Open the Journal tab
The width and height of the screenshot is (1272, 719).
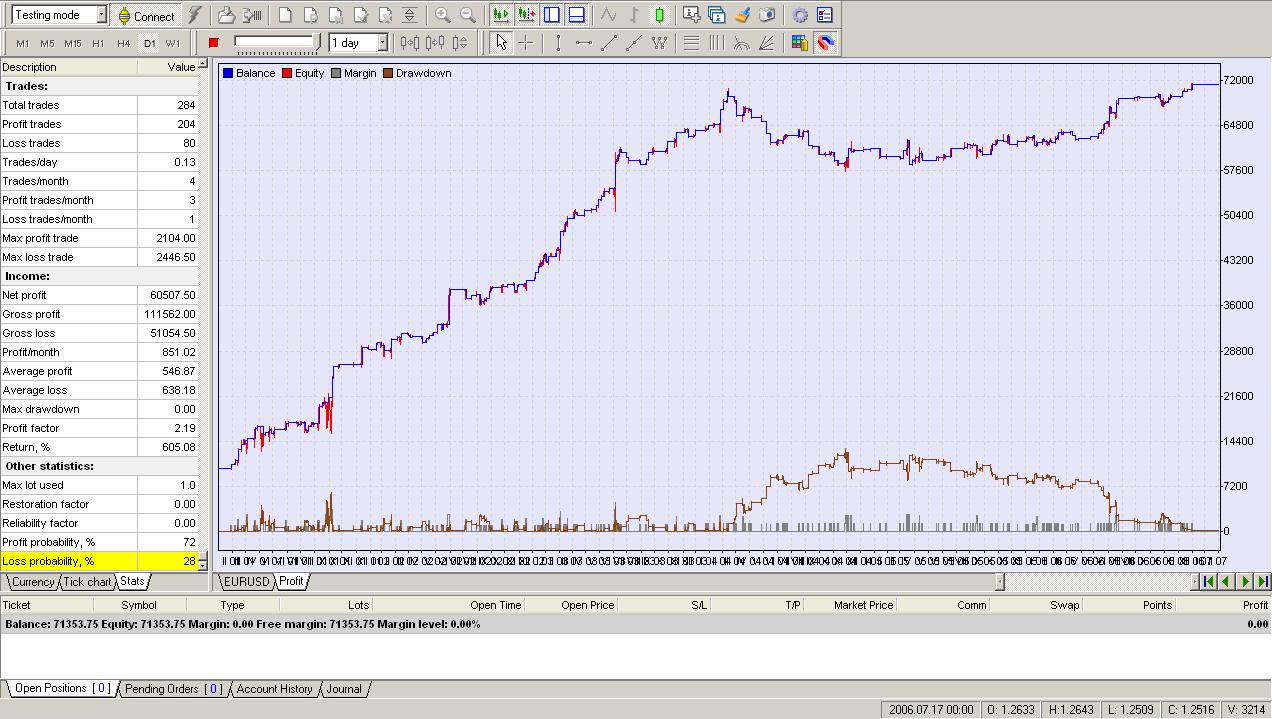click(x=344, y=689)
